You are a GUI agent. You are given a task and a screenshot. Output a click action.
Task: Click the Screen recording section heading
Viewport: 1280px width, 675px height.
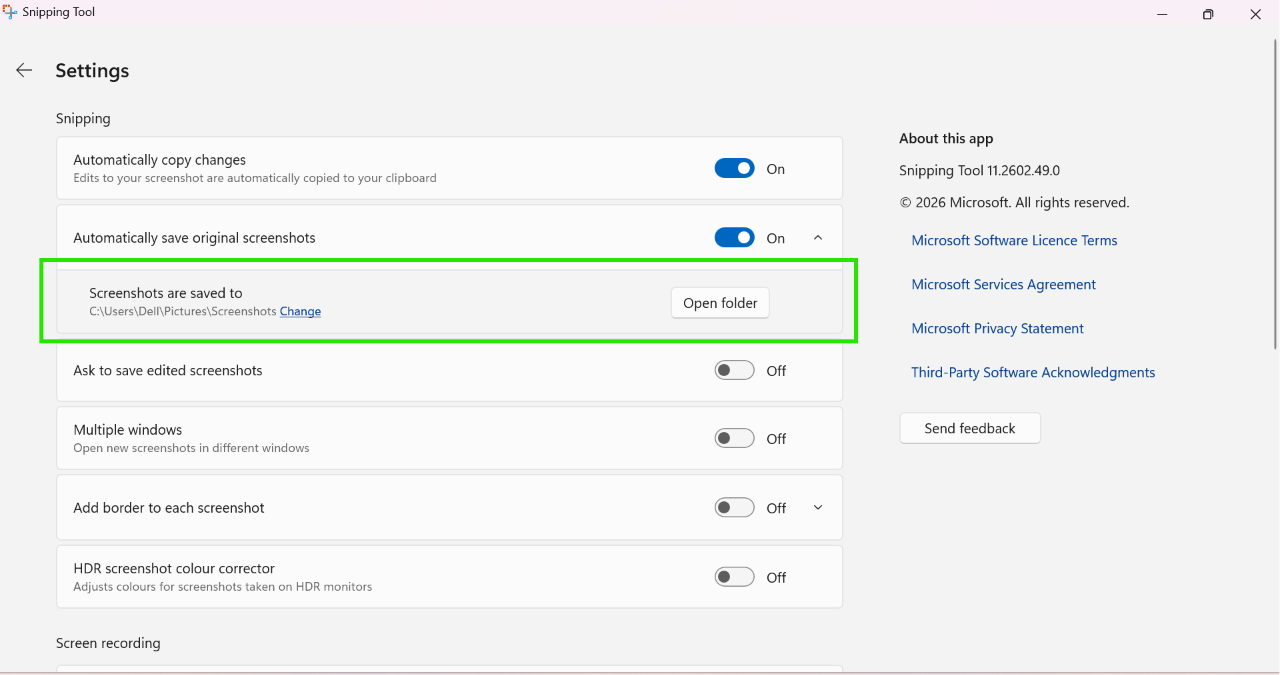point(108,643)
